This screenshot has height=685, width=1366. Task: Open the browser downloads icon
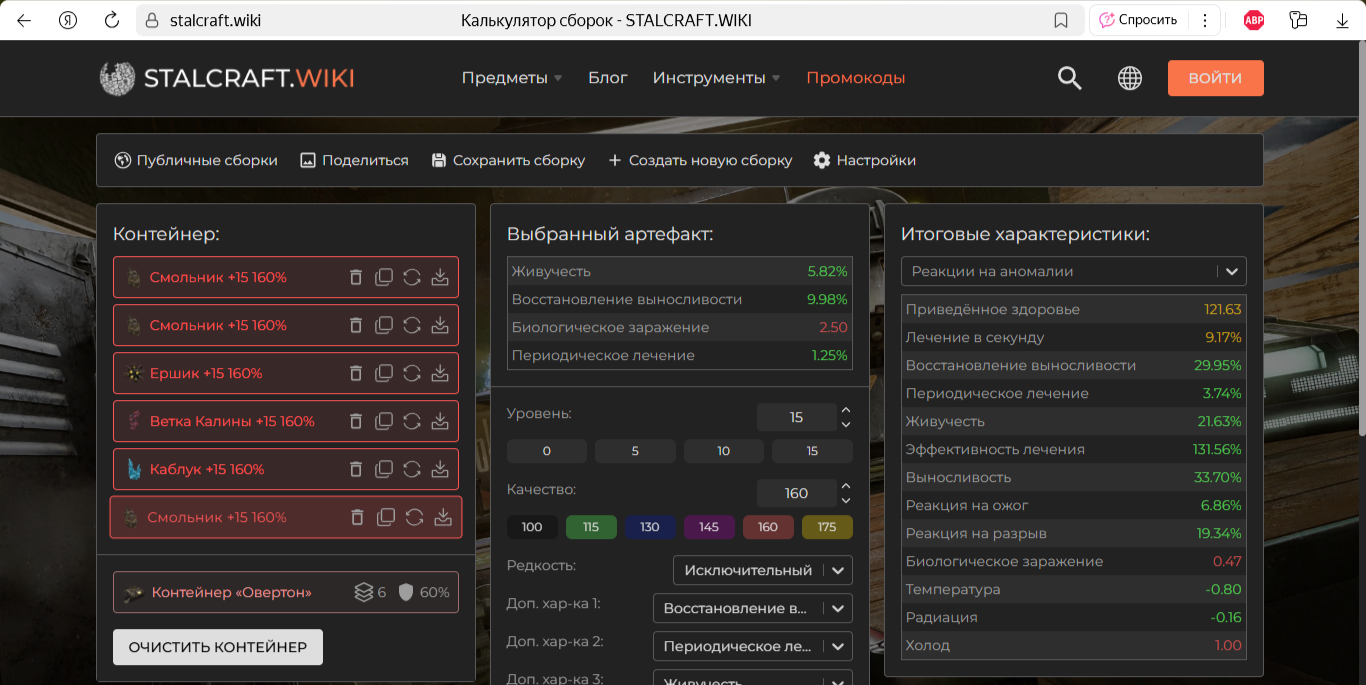click(x=1343, y=20)
